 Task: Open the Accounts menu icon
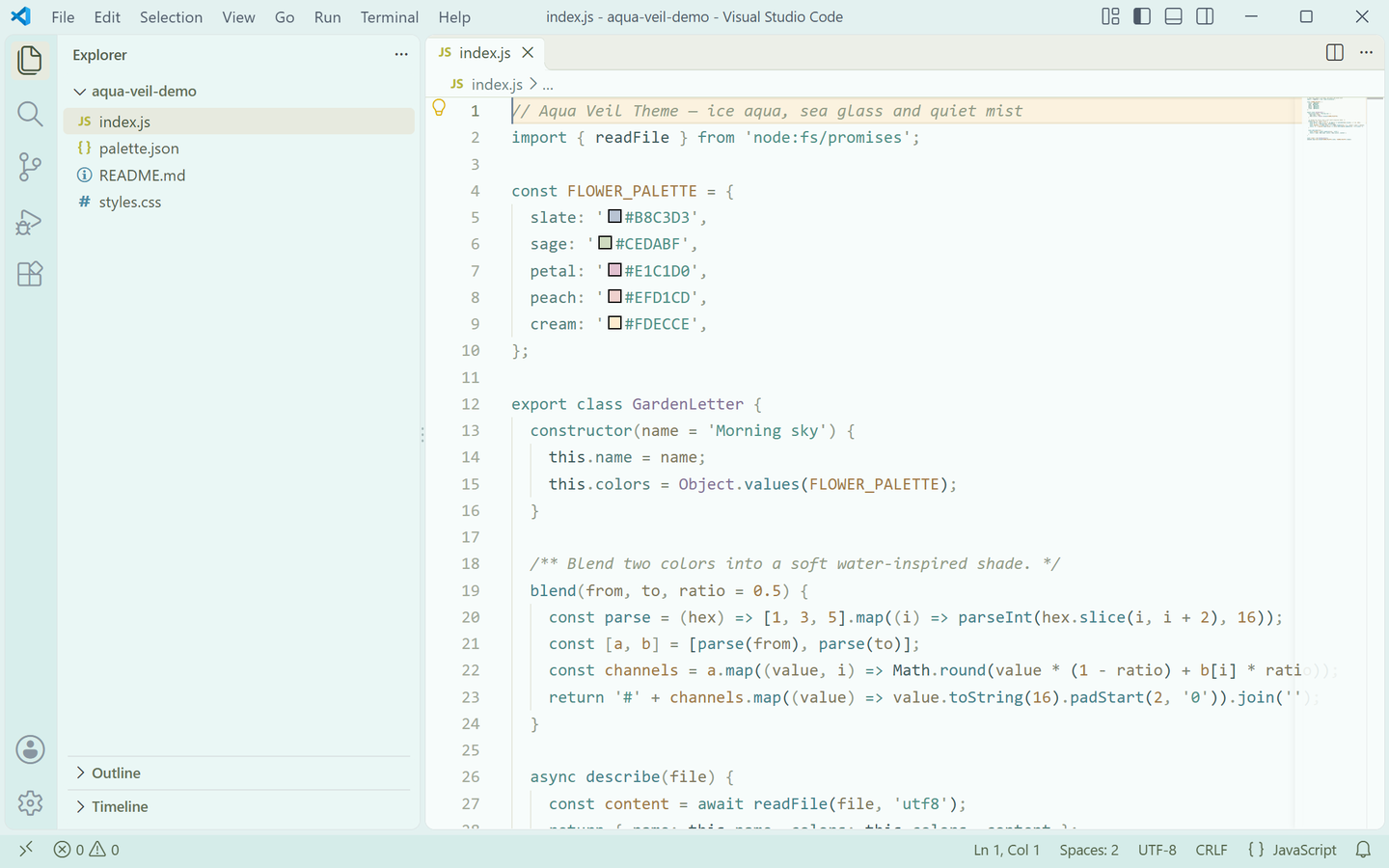click(x=30, y=749)
